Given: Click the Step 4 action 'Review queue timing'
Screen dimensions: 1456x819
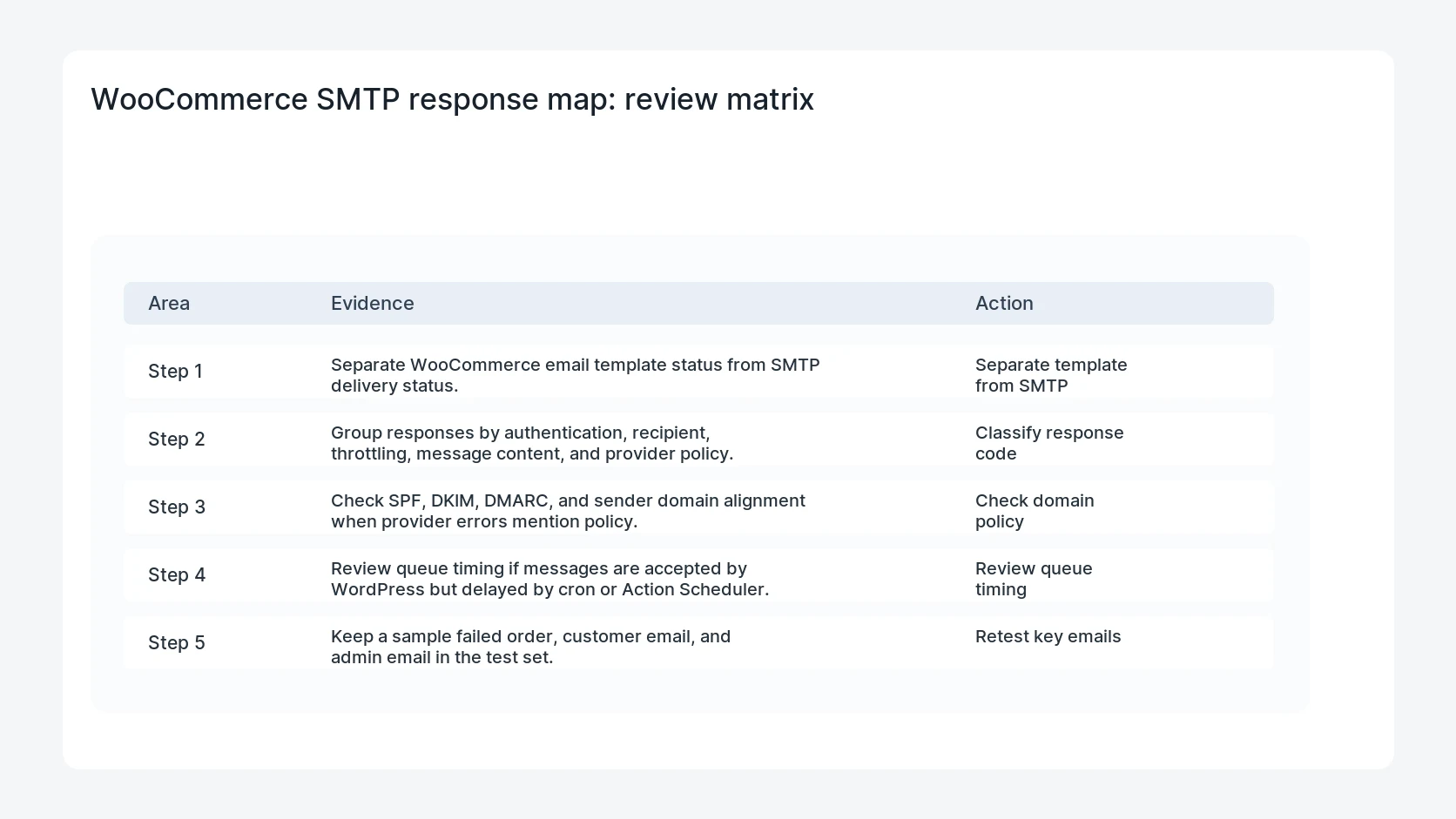Looking at the screenshot, I should pos(1034,579).
